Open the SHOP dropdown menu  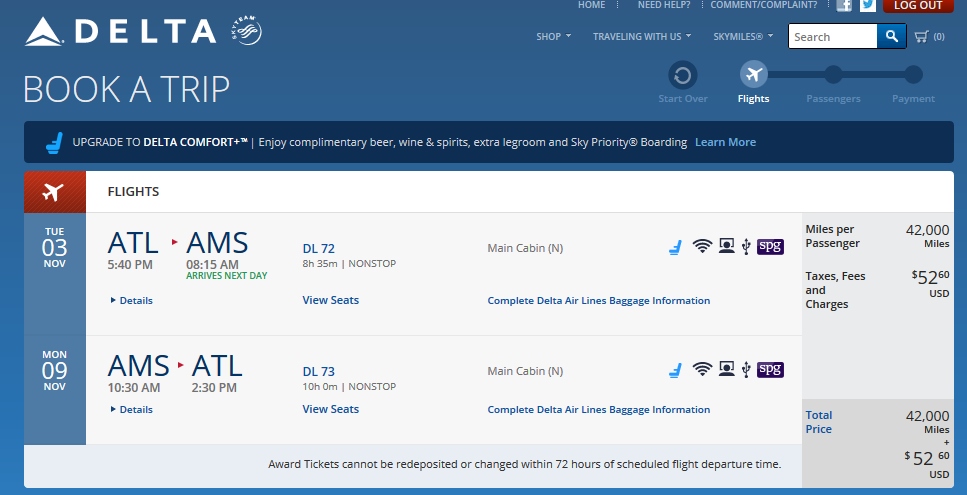[553, 36]
